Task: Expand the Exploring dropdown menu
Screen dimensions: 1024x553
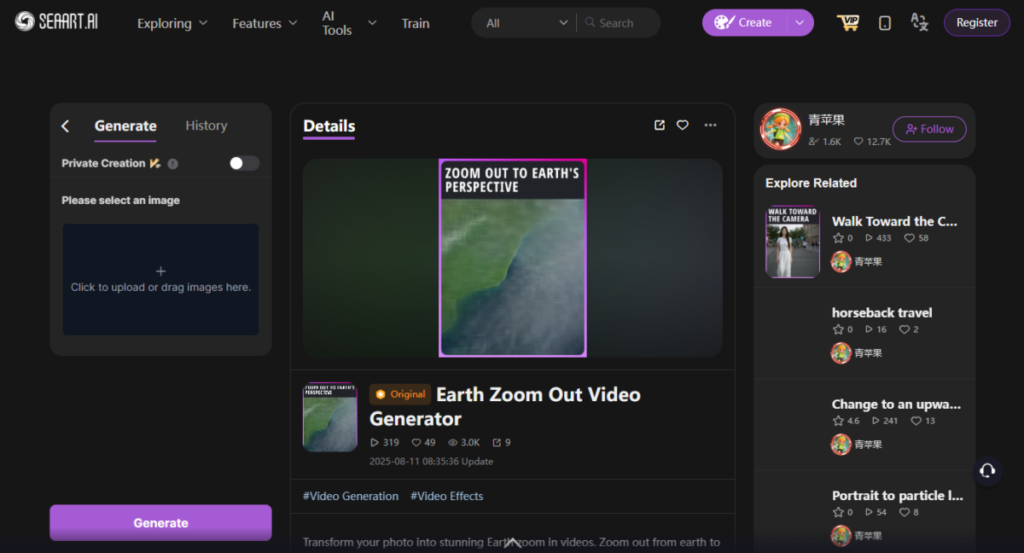Action: [172, 23]
